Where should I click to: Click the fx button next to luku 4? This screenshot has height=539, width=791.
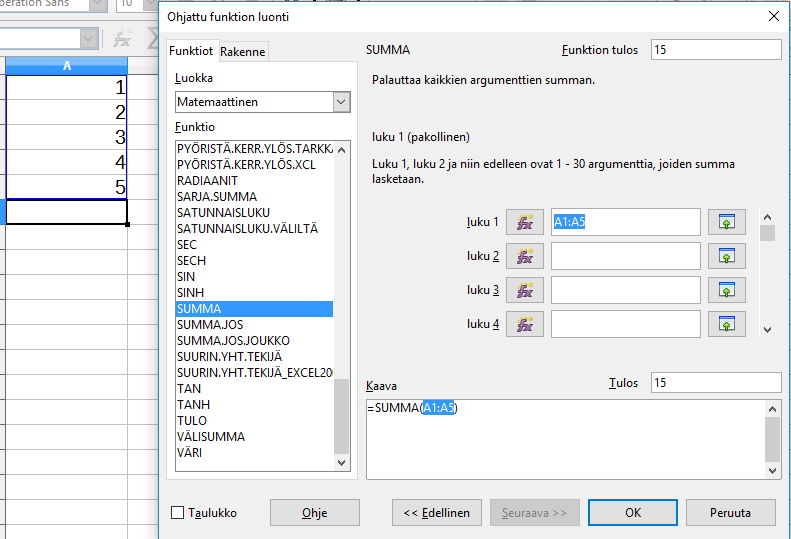525,324
